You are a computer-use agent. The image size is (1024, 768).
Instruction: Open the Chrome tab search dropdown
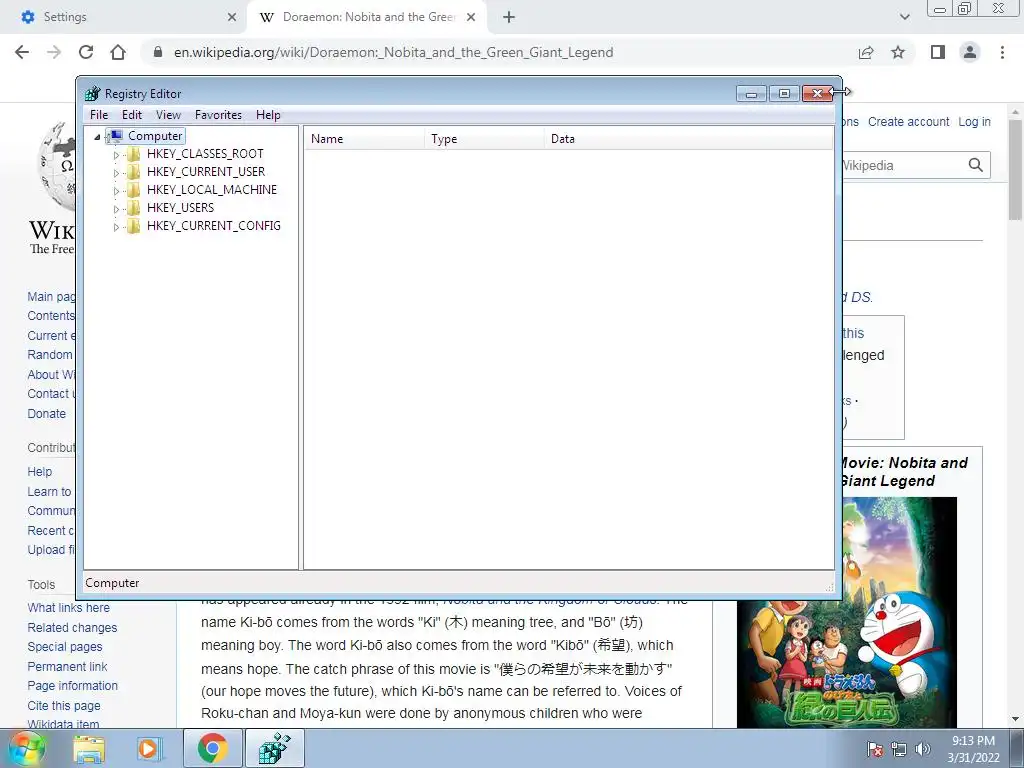click(x=904, y=18)
